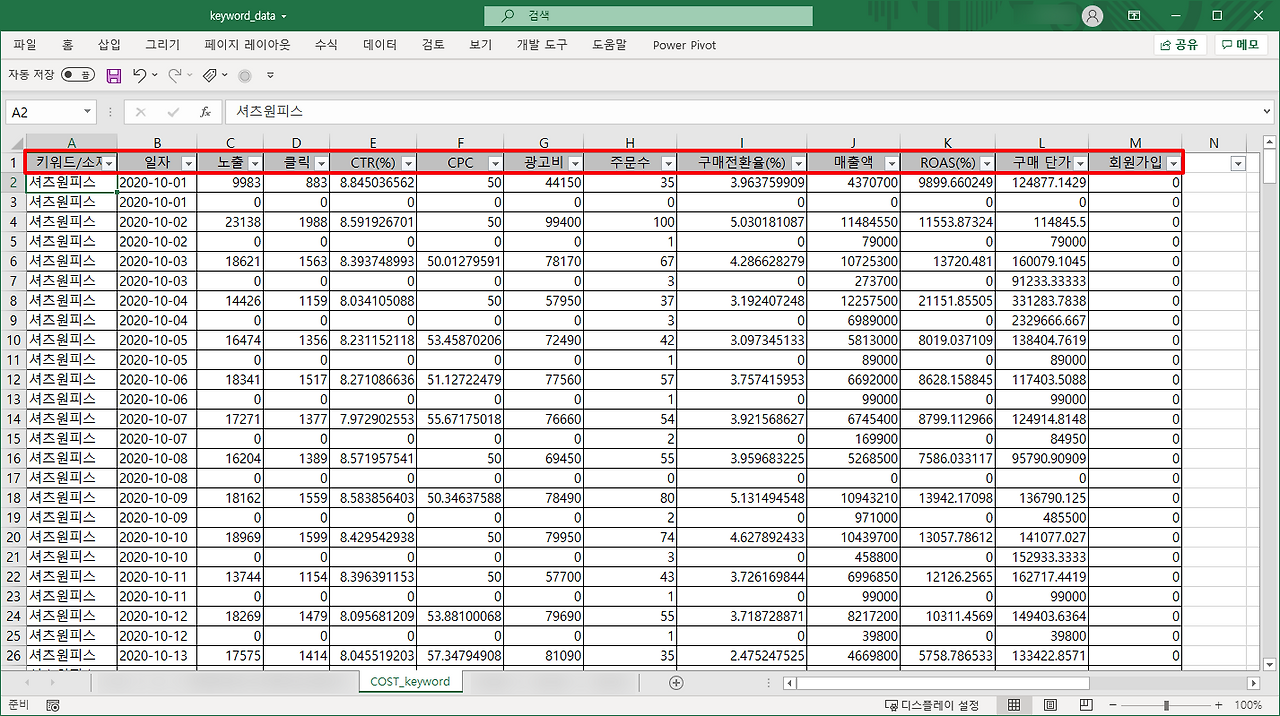Open the ribbon display options icon
The image size is (1280, 716).
(1135, 16)
